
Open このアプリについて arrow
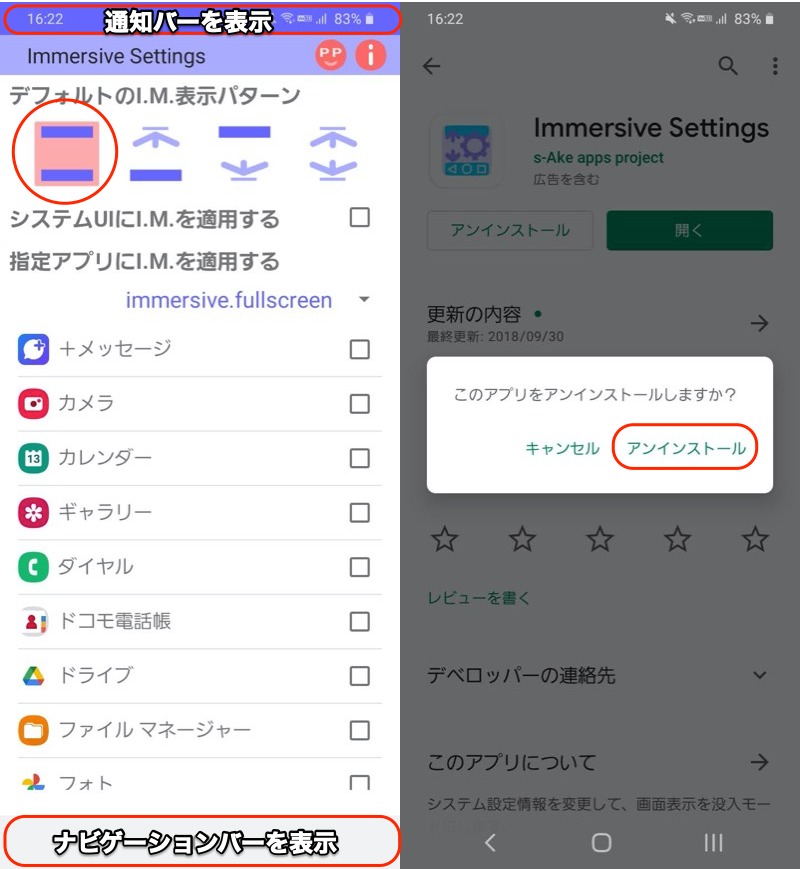point(760,762)
